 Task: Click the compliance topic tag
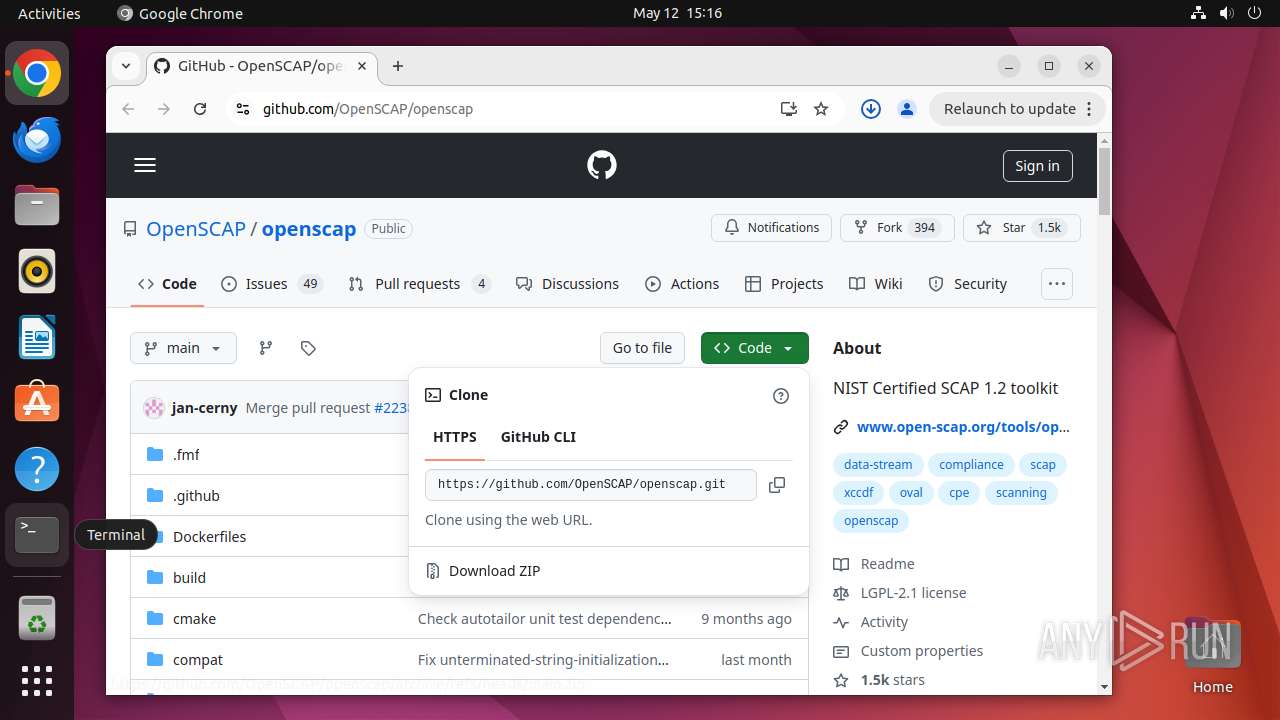(971, 465)
